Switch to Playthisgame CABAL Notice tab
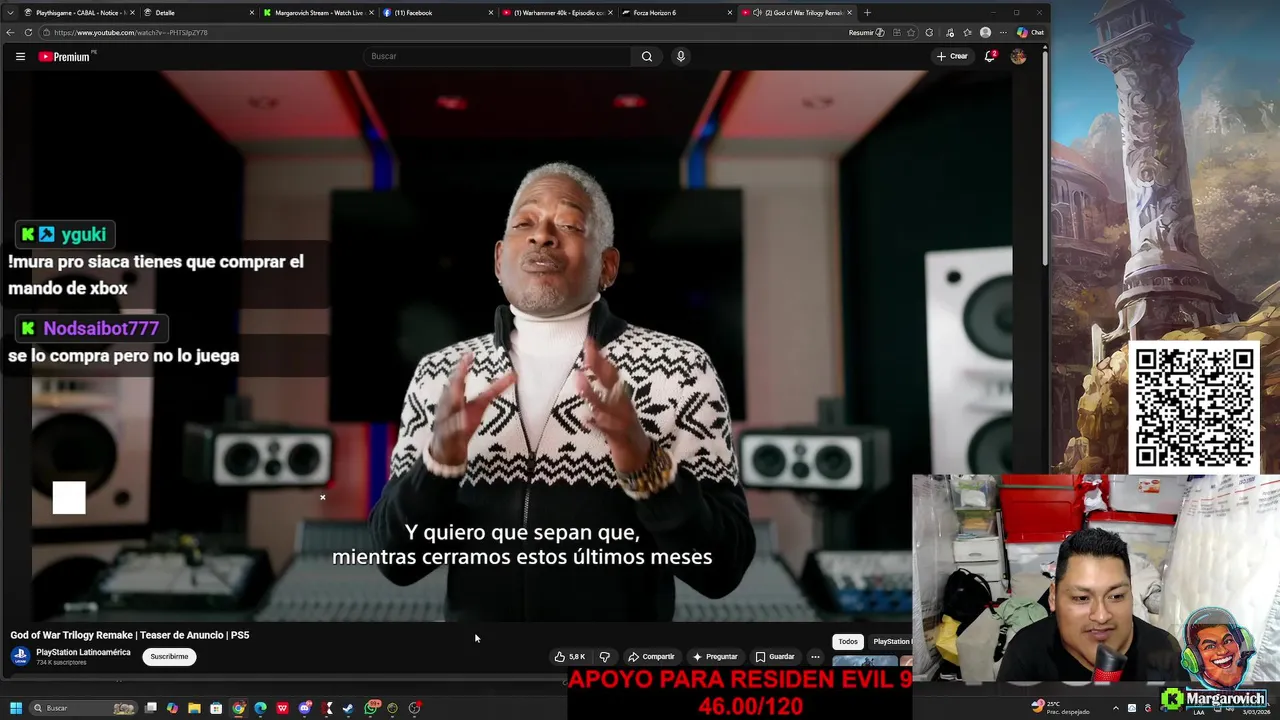This screenshot has width=1280, height=720. [x=78, y=12]
